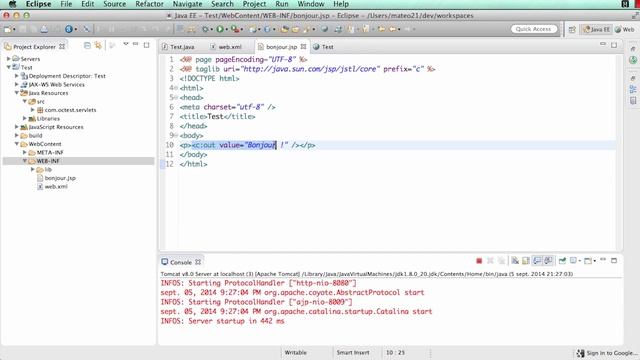Open the Open Perspective icon
Viewport: 640px width, 360px height.
(x=572, y=29)
